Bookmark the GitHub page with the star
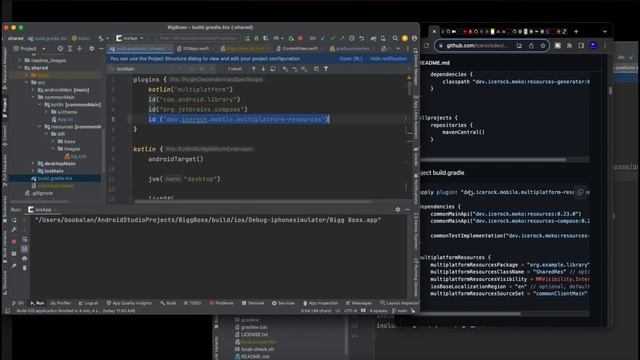The image size is (640, 360). pos(543,46)
